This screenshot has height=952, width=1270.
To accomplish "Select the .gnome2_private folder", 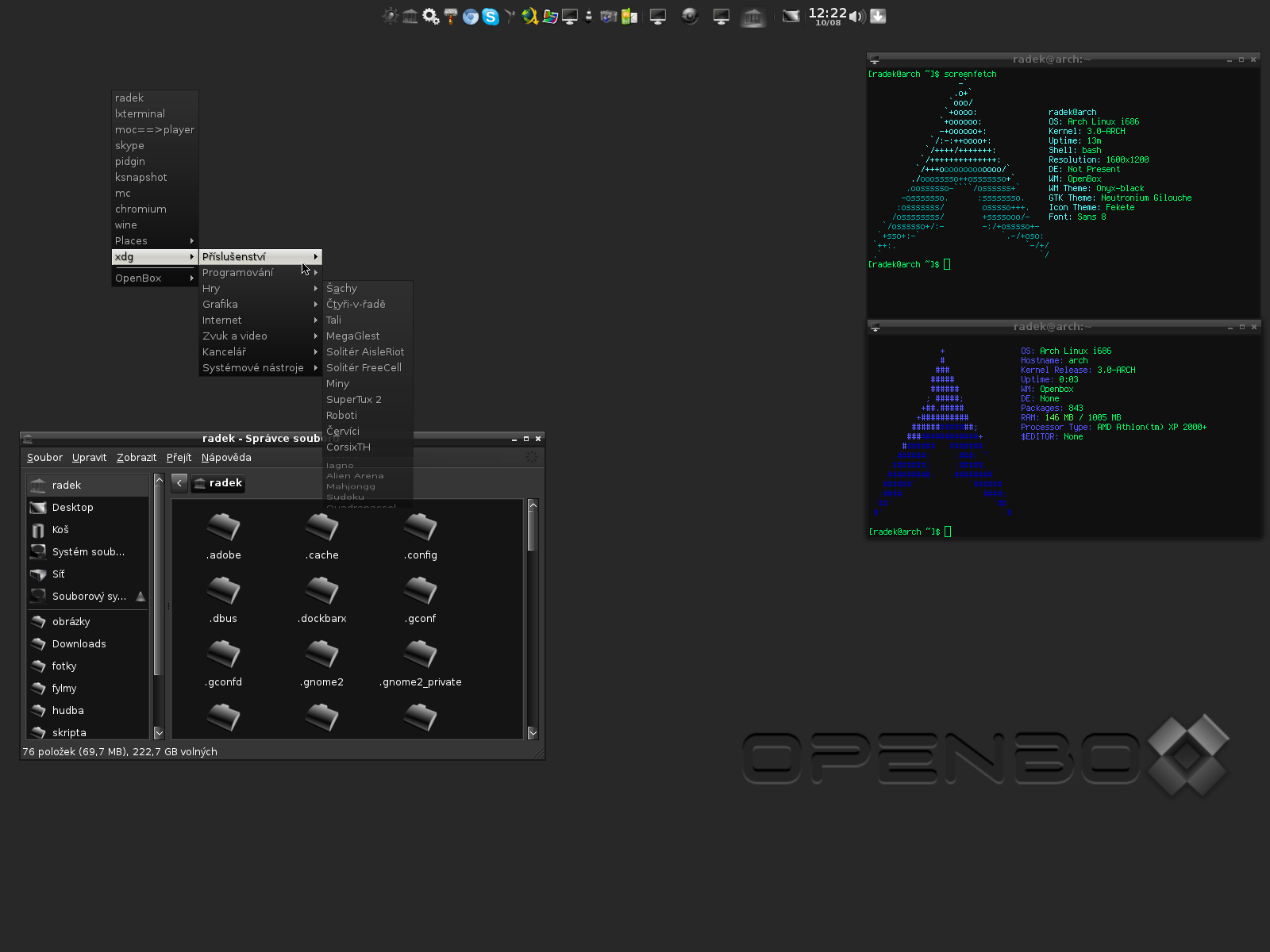I will [x=421, y=664].
